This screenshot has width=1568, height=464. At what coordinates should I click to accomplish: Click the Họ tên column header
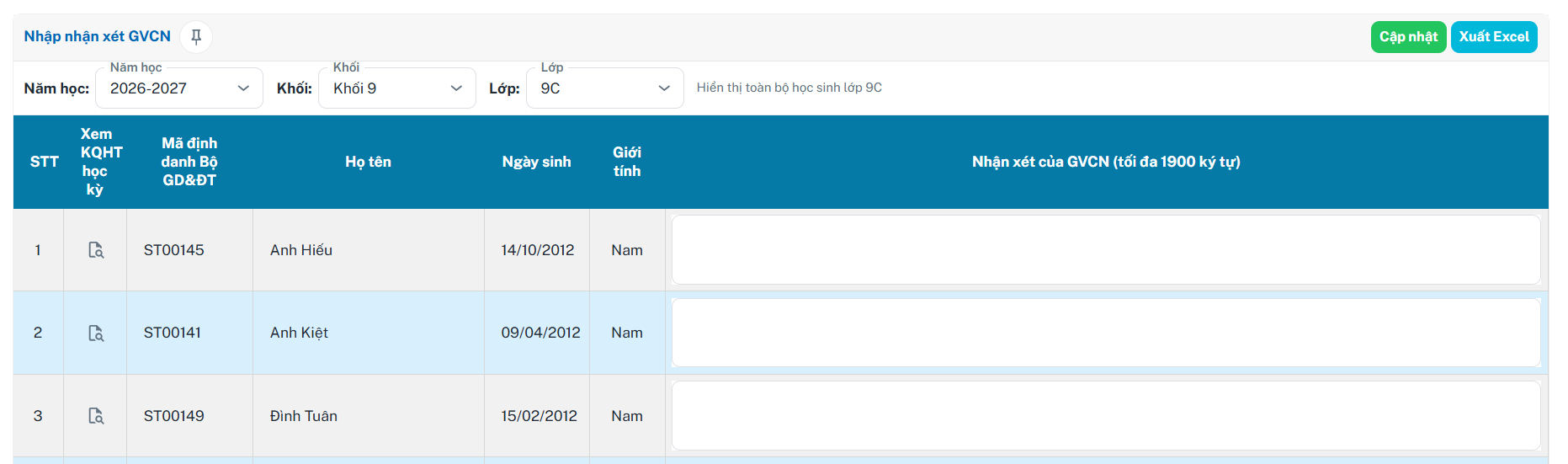369,162
